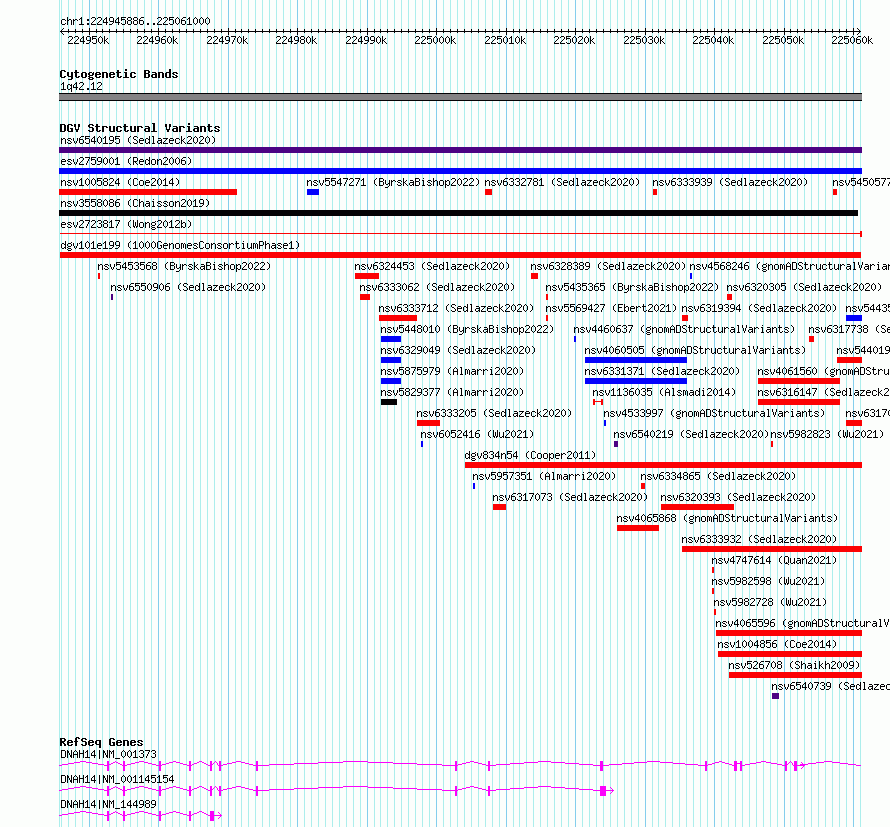The image size is (890, 827).
Task: Select the purple nsv6540195 variant bar
Action: click(460, 150)
